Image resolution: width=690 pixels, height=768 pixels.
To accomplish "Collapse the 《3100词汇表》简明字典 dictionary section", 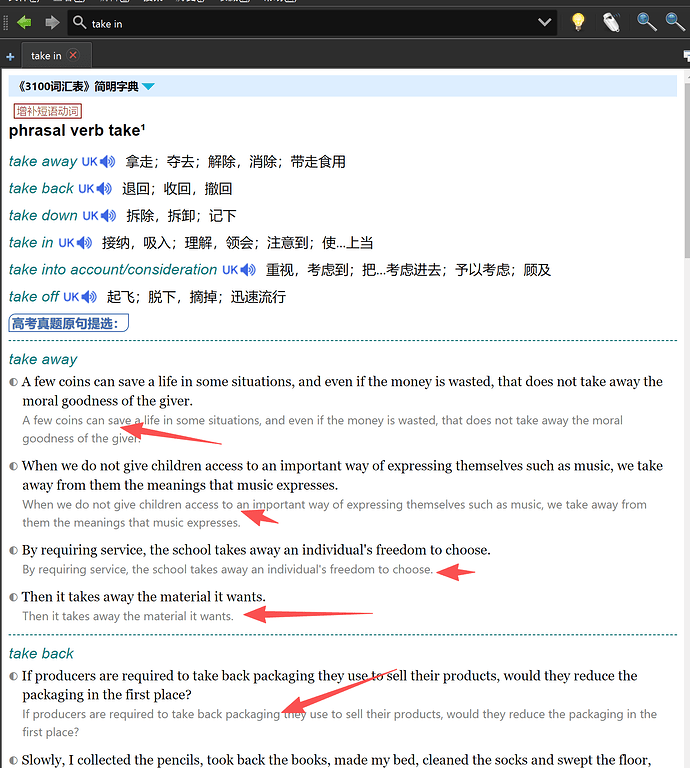I will (x=148, y=87).
